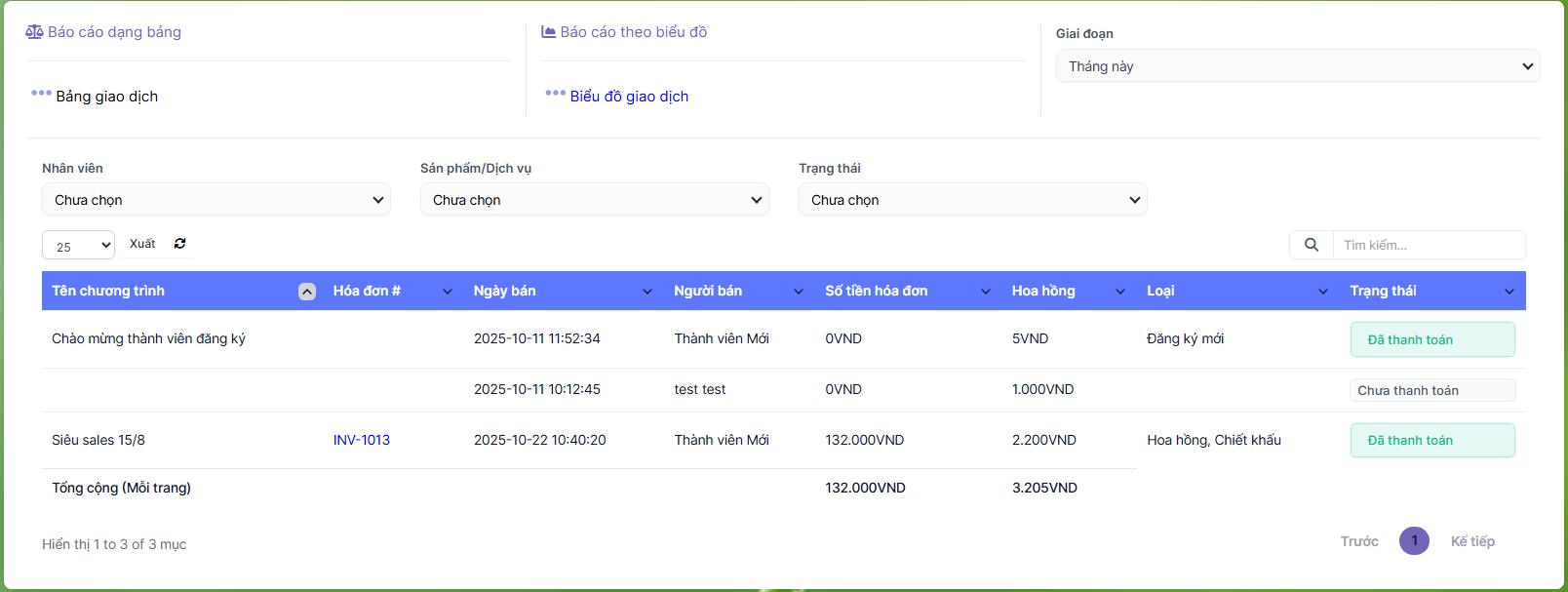This screenshot has height=592, width=1568.
Task: Open the Trạng thái filter dropdown
Action: click(x=972, y=200)
